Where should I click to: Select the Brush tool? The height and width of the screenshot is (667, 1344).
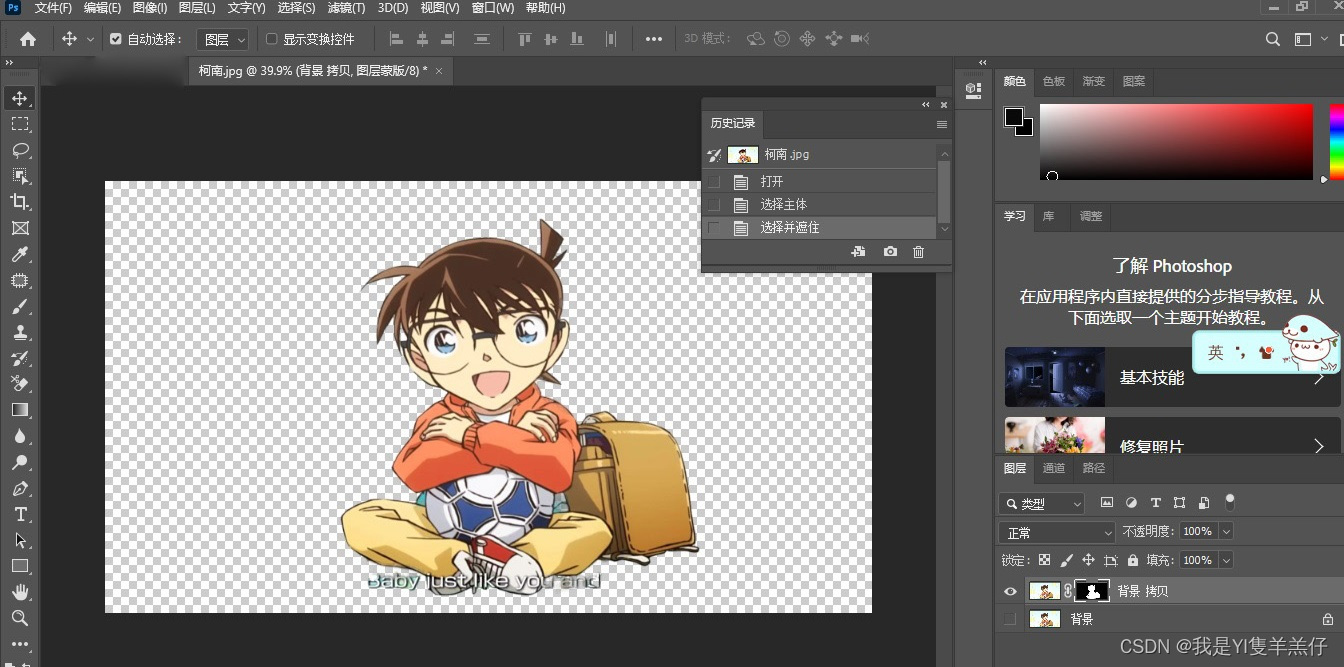20,307
